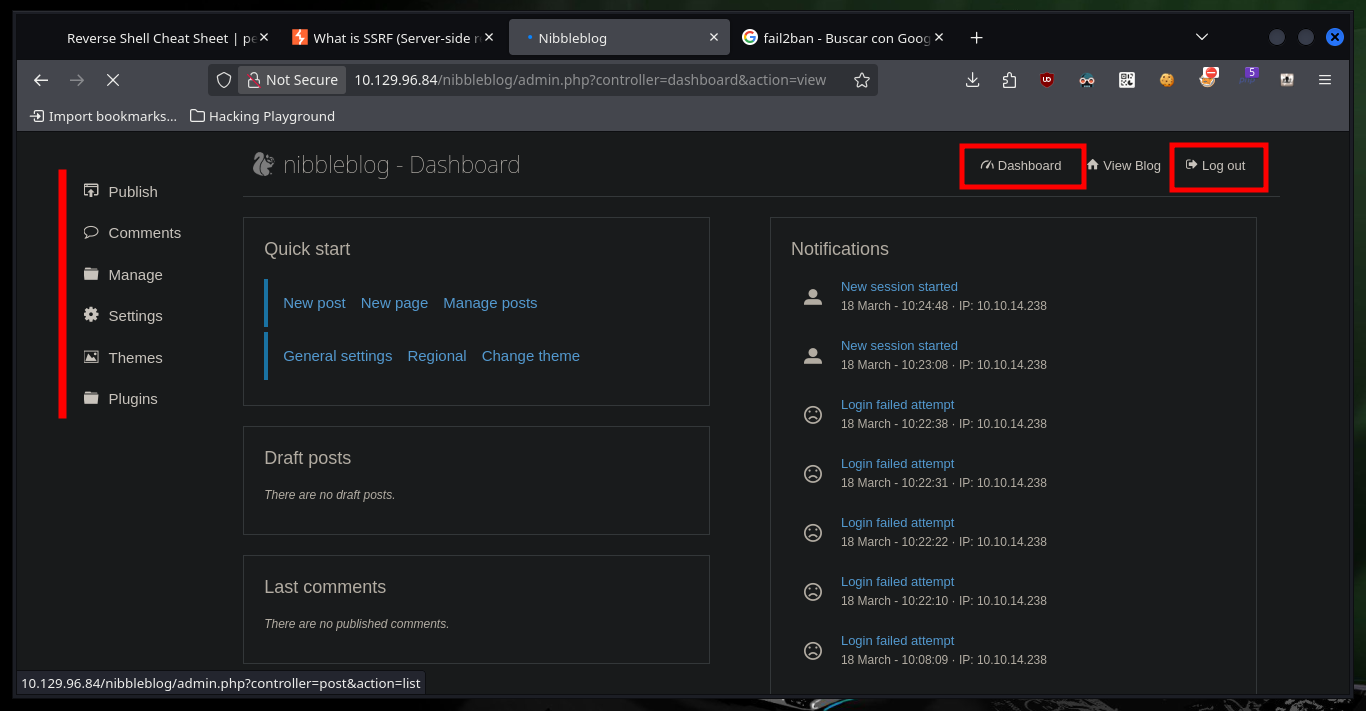Open a new browser tab with plus
Screen dimensions: 1366x711
pos(977,38)
